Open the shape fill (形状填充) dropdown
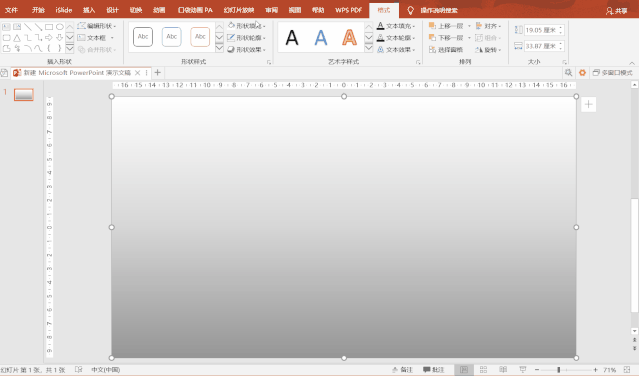639x376 pixels. [247, 26]
